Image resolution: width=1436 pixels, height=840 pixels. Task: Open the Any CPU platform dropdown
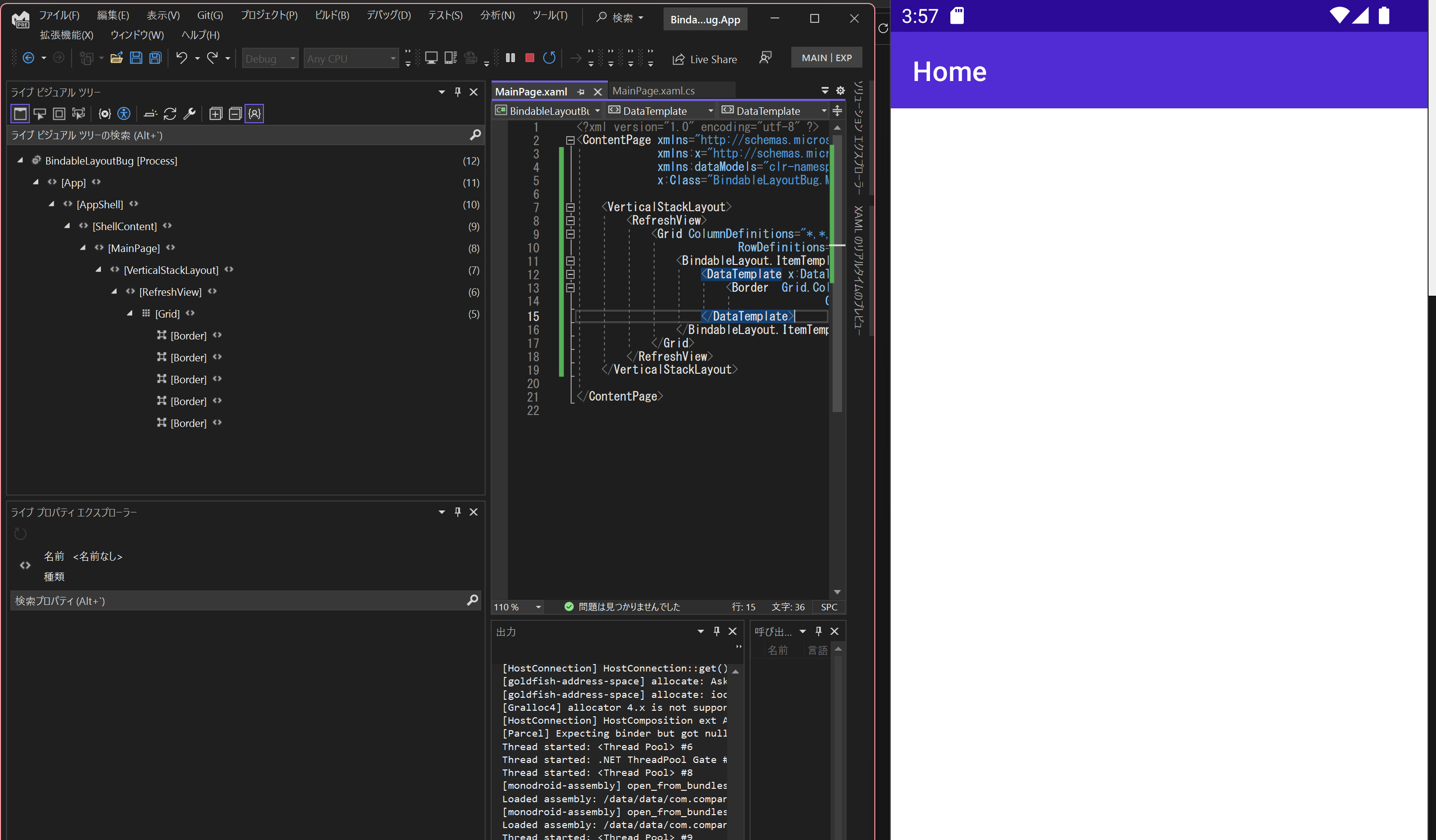coord(351,58)
